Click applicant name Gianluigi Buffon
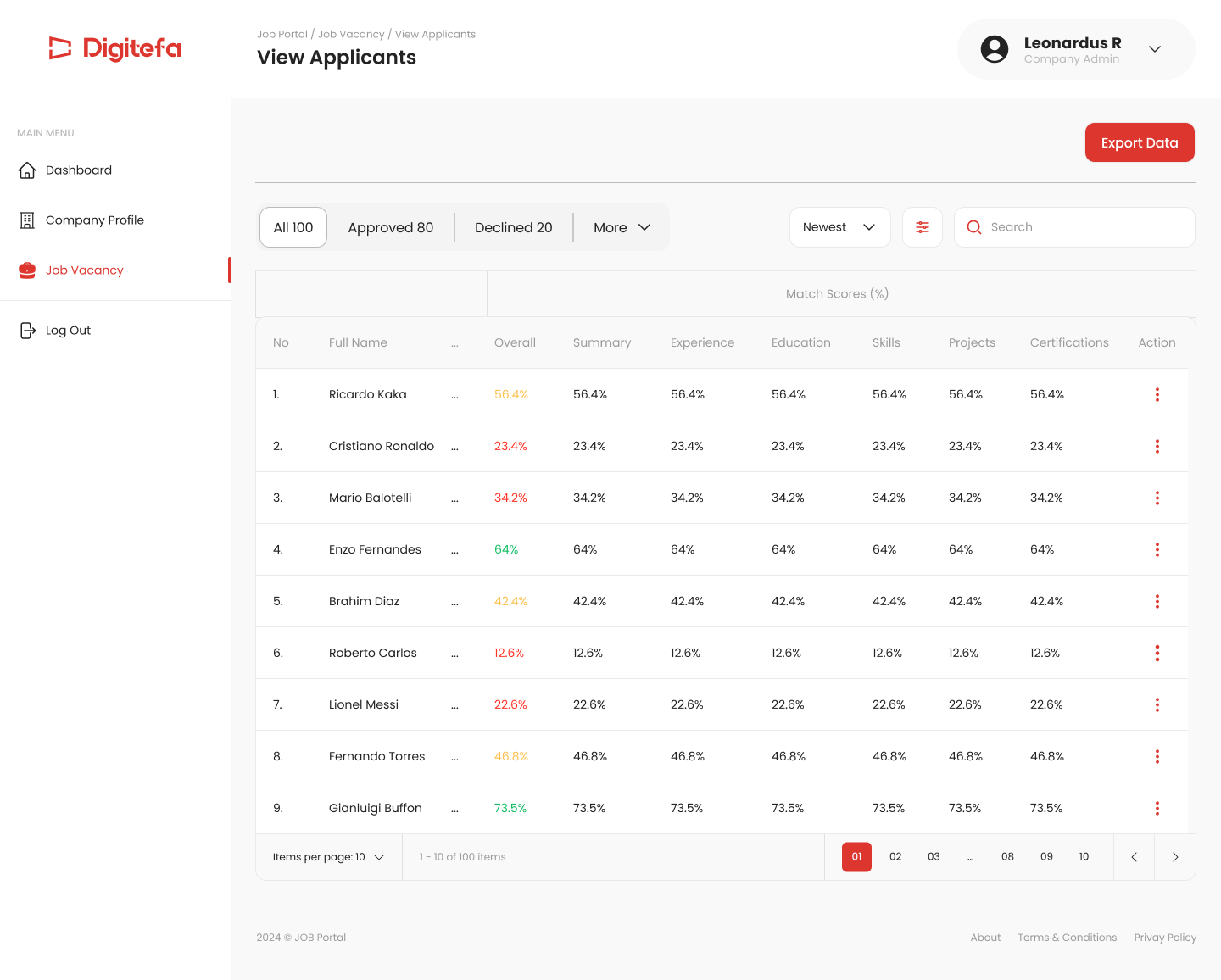 pos(376,809)
